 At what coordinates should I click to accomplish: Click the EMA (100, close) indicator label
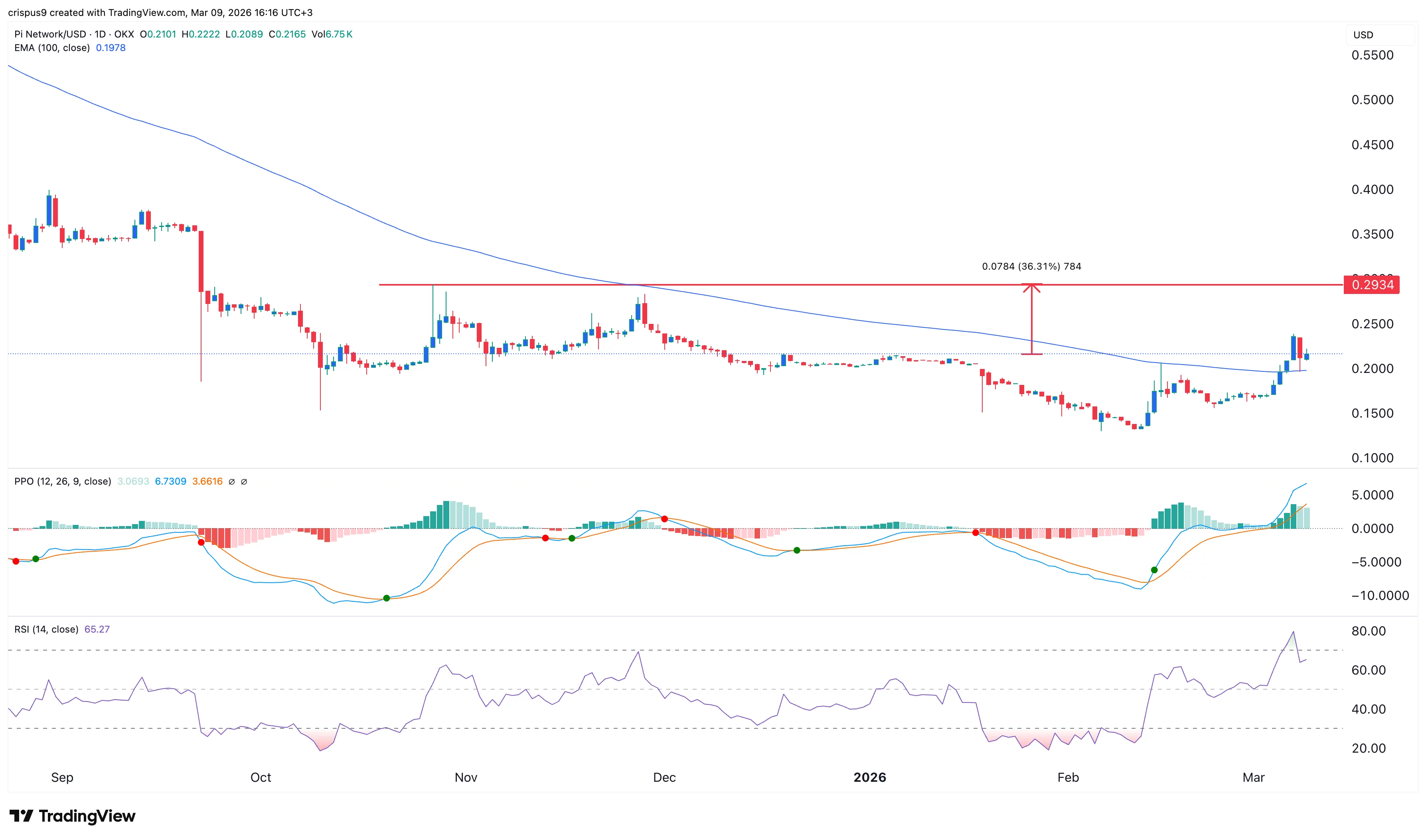53,49
